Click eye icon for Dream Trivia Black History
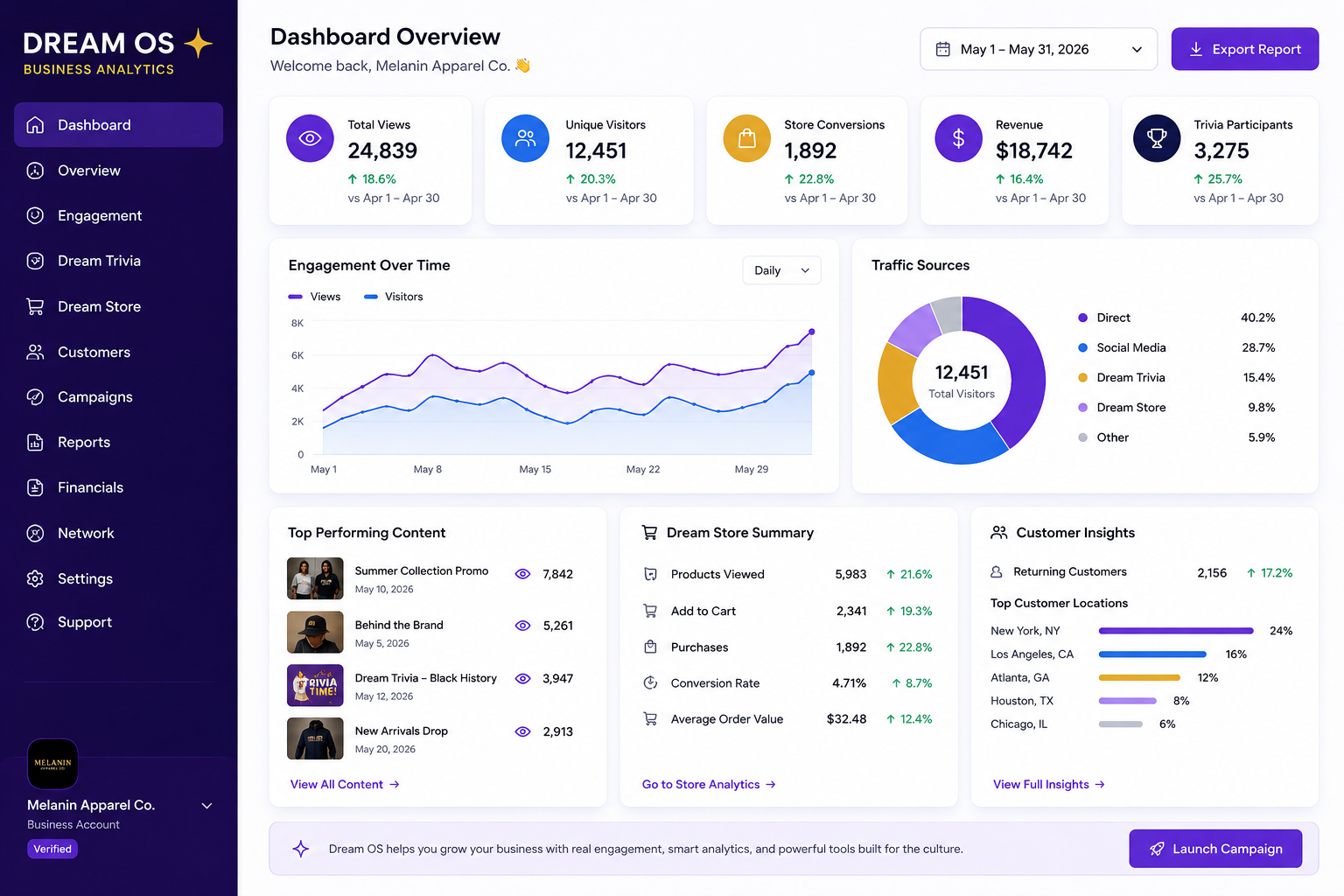 coord(522,678)
